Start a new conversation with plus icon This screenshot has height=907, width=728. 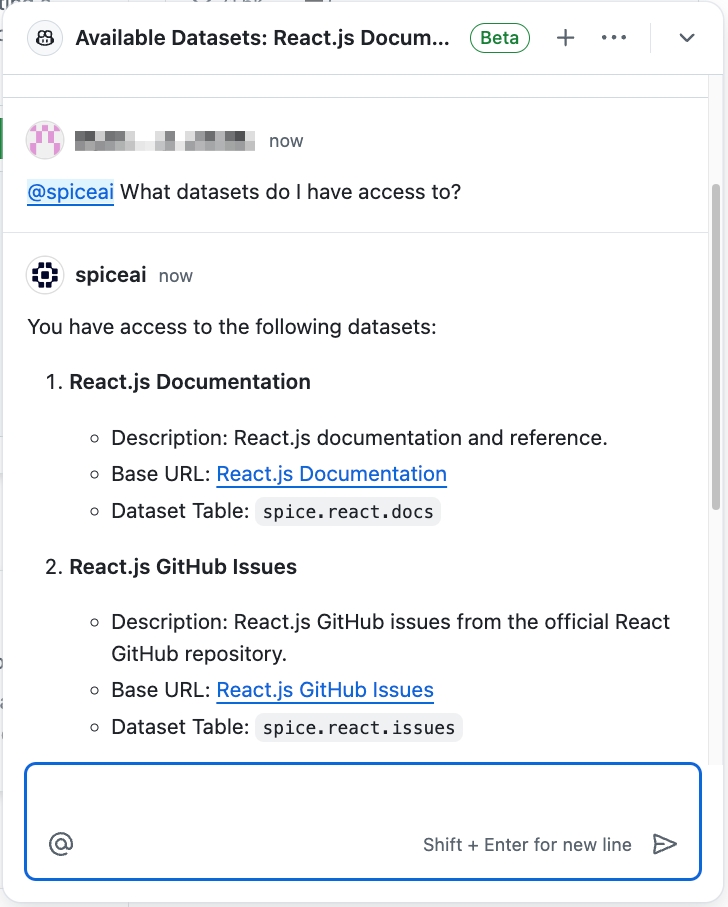coord(565,38)
